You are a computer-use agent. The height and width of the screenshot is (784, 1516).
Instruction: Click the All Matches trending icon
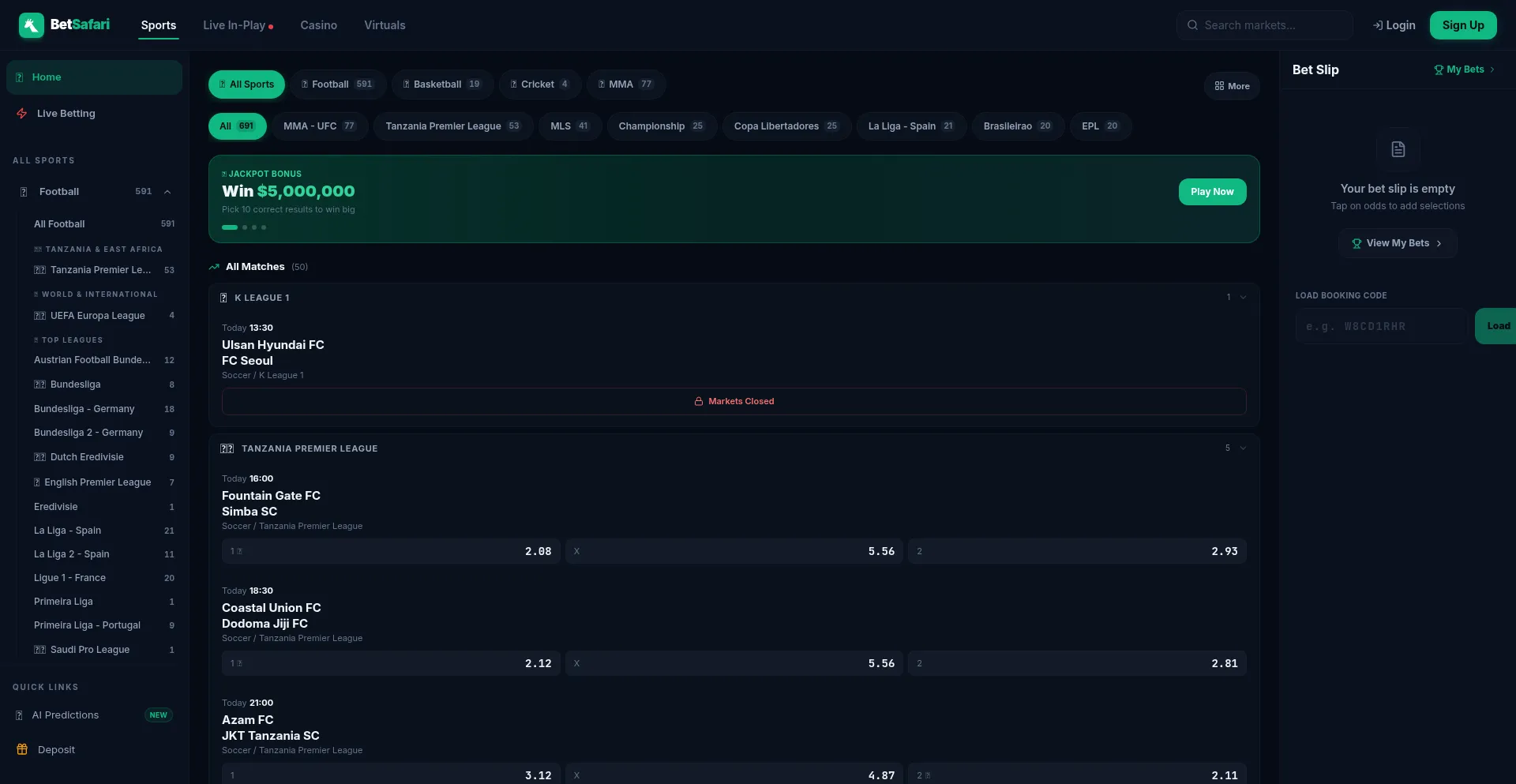click(x=214, y=267)
